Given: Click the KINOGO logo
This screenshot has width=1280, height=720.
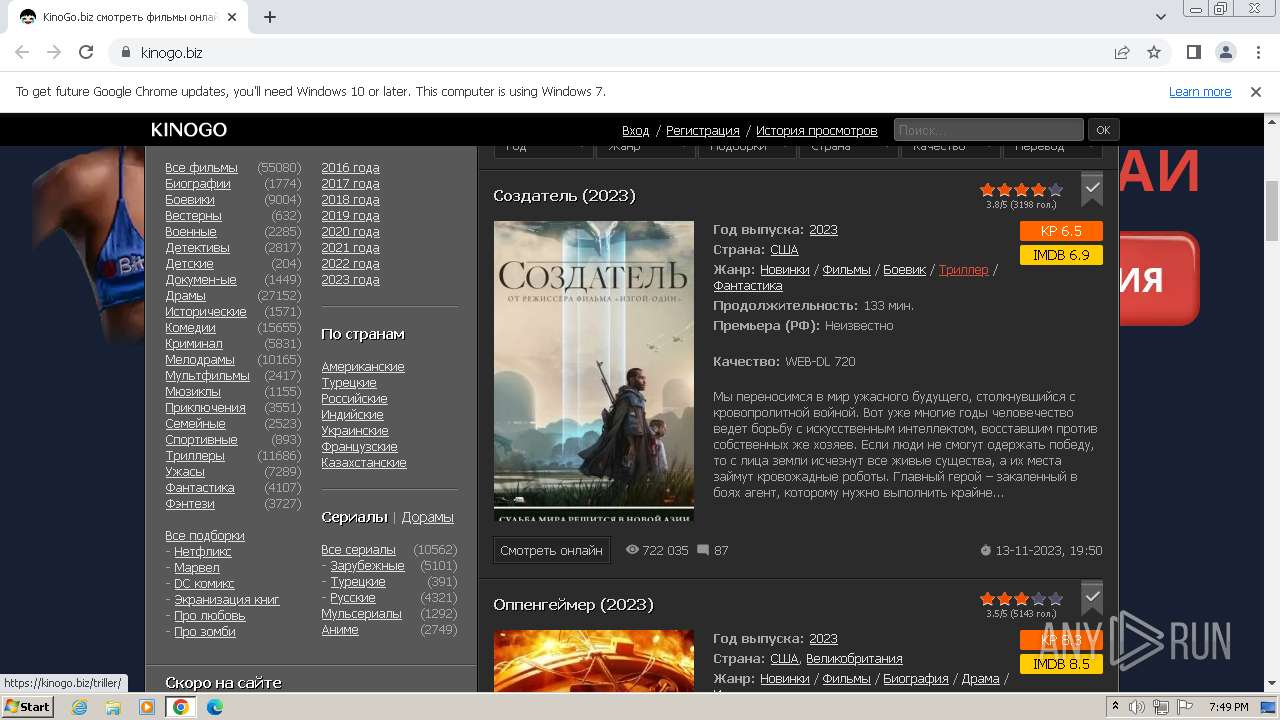Looking at the screenshot, I should (x=189, y=130).
